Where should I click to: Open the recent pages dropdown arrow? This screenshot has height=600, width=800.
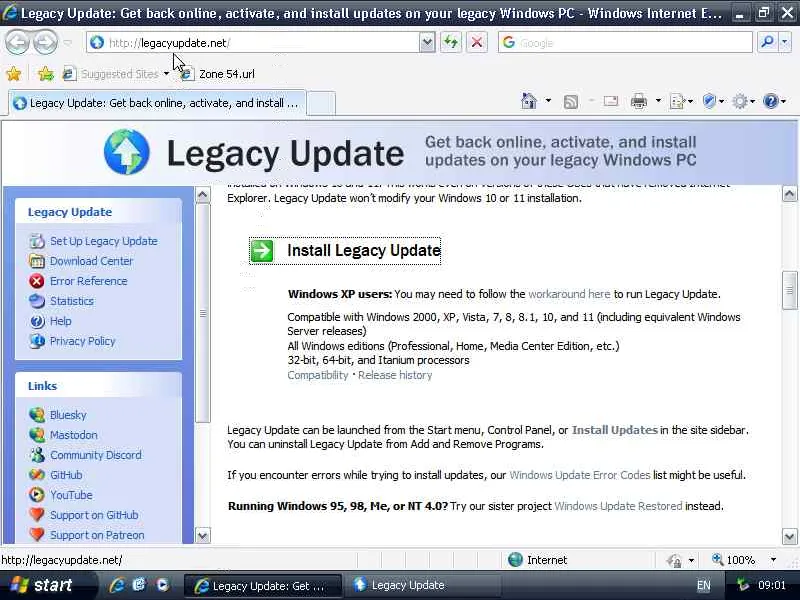coord(68,43)
